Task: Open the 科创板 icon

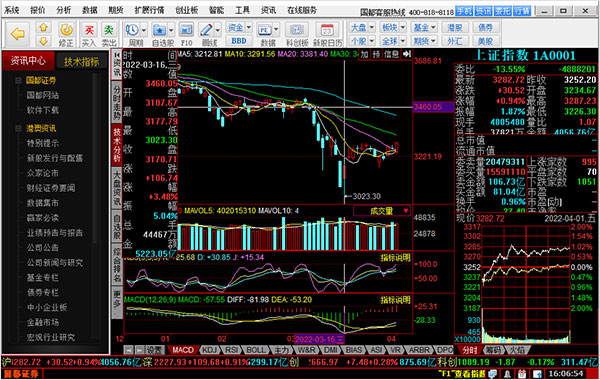Action: click(x=297, y=30)
